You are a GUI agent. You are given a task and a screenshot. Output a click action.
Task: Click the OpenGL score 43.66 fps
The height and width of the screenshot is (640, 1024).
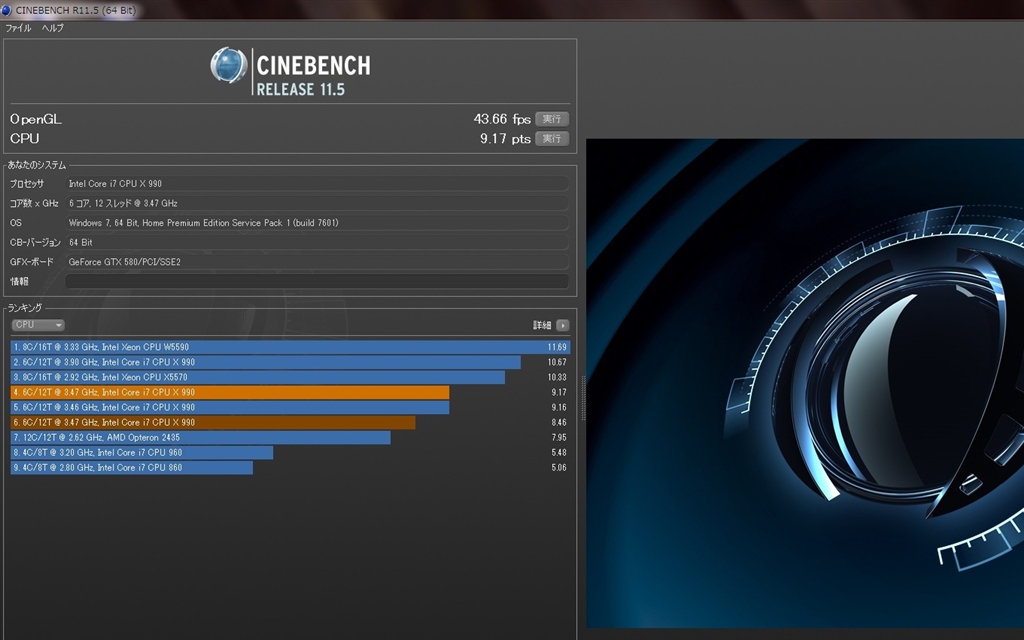point(502,119)
